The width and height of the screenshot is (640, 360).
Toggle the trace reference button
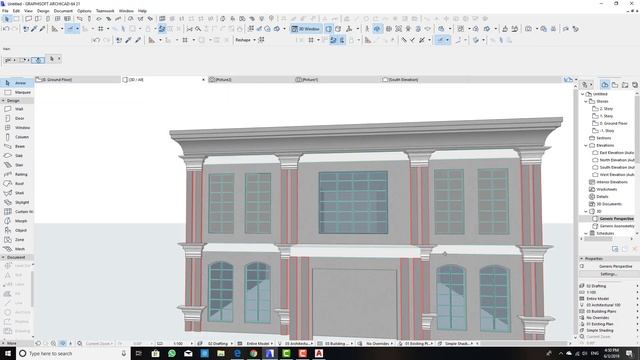(x=162, y=29)
